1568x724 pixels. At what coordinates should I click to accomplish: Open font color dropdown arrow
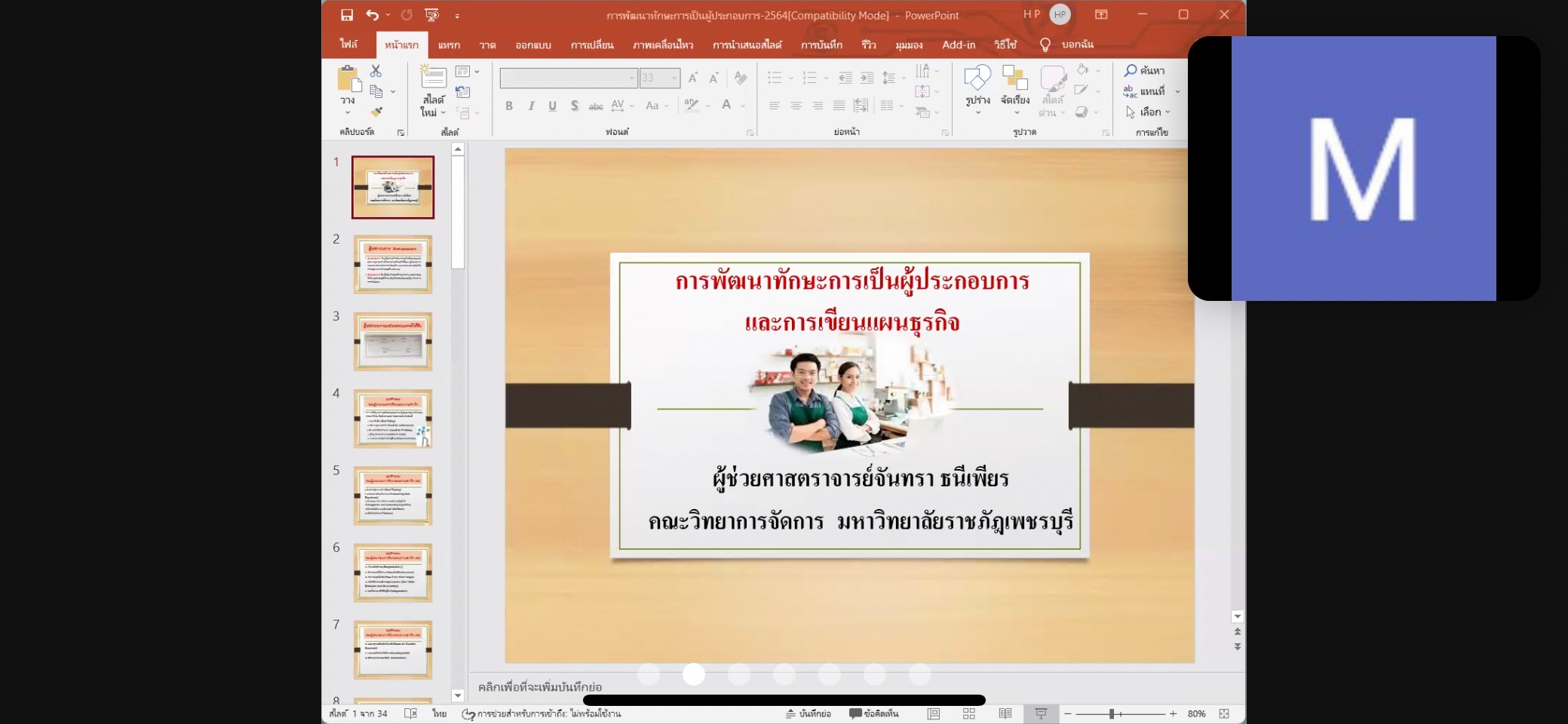[743, 106]
